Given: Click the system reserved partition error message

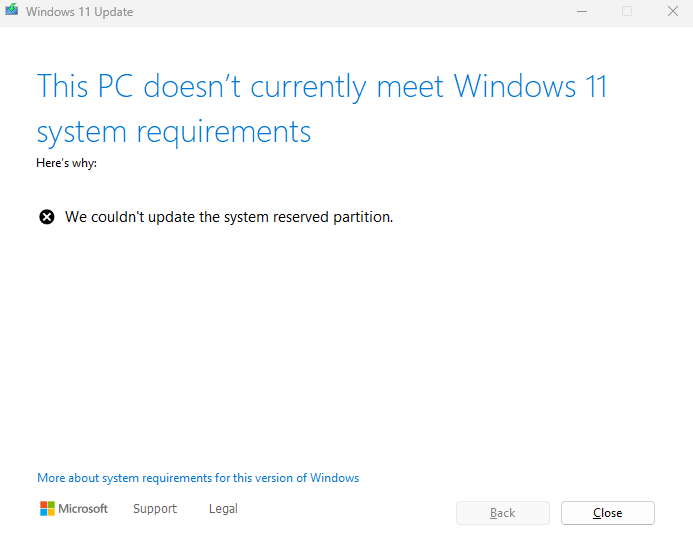Looking at the screenshot, I should point(229,217).
